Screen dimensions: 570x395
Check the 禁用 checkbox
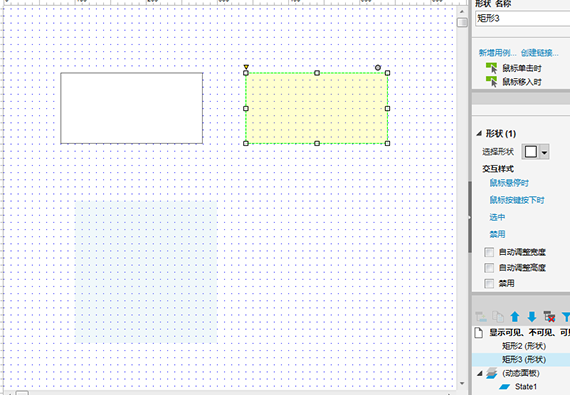[x=489, y=283]
